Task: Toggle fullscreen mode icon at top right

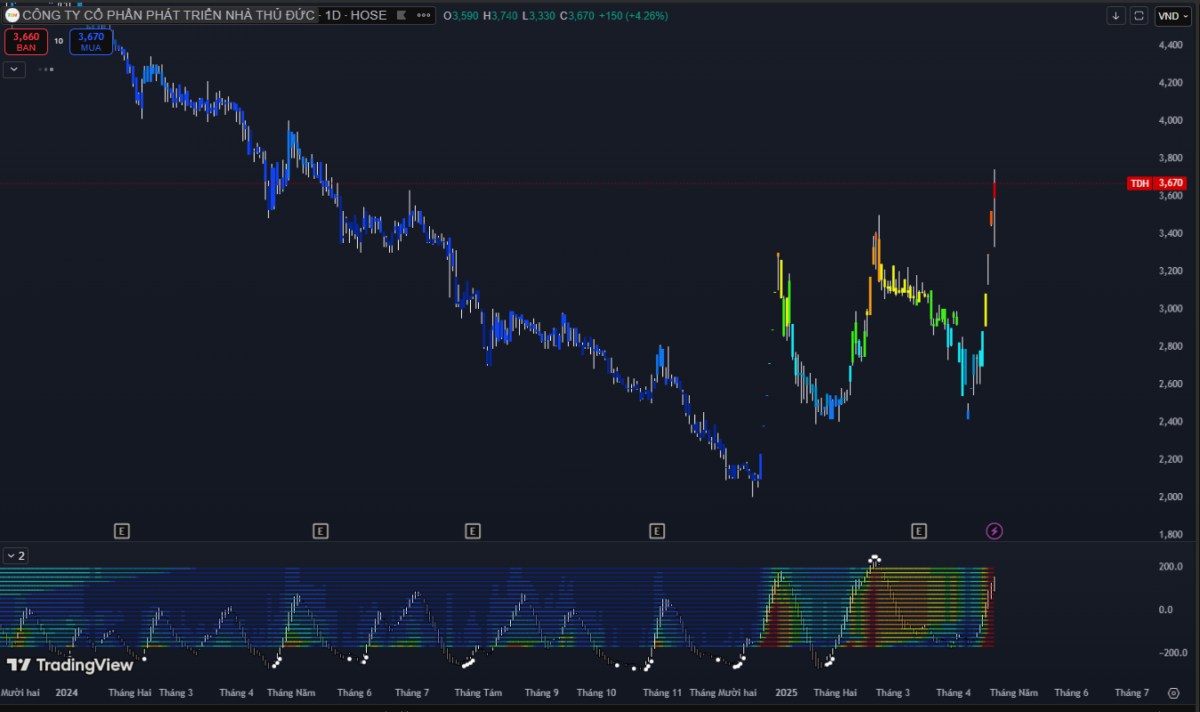Action: tap(1140, 16)
